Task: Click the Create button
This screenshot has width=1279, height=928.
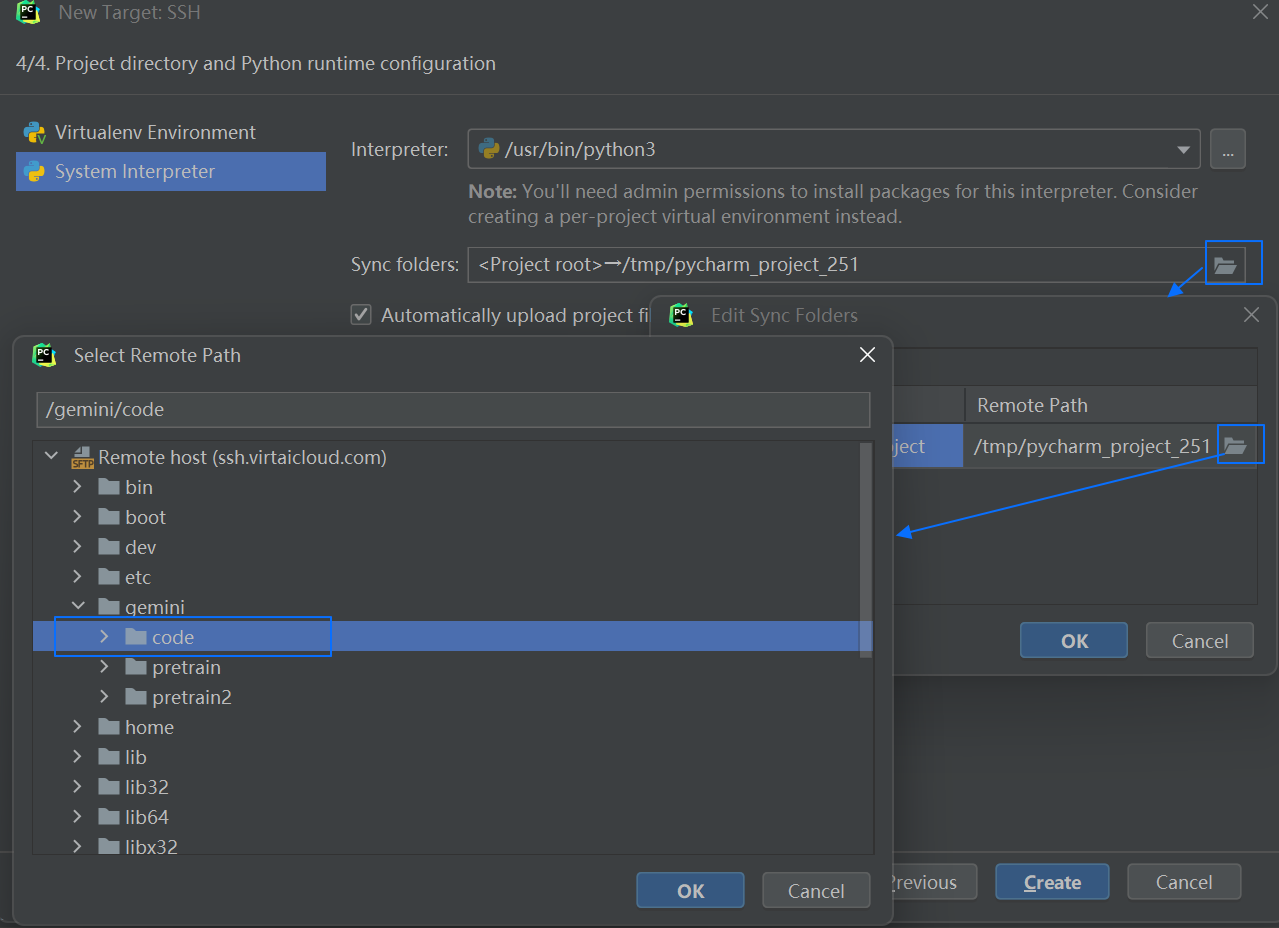Action: click(1052, 882)
